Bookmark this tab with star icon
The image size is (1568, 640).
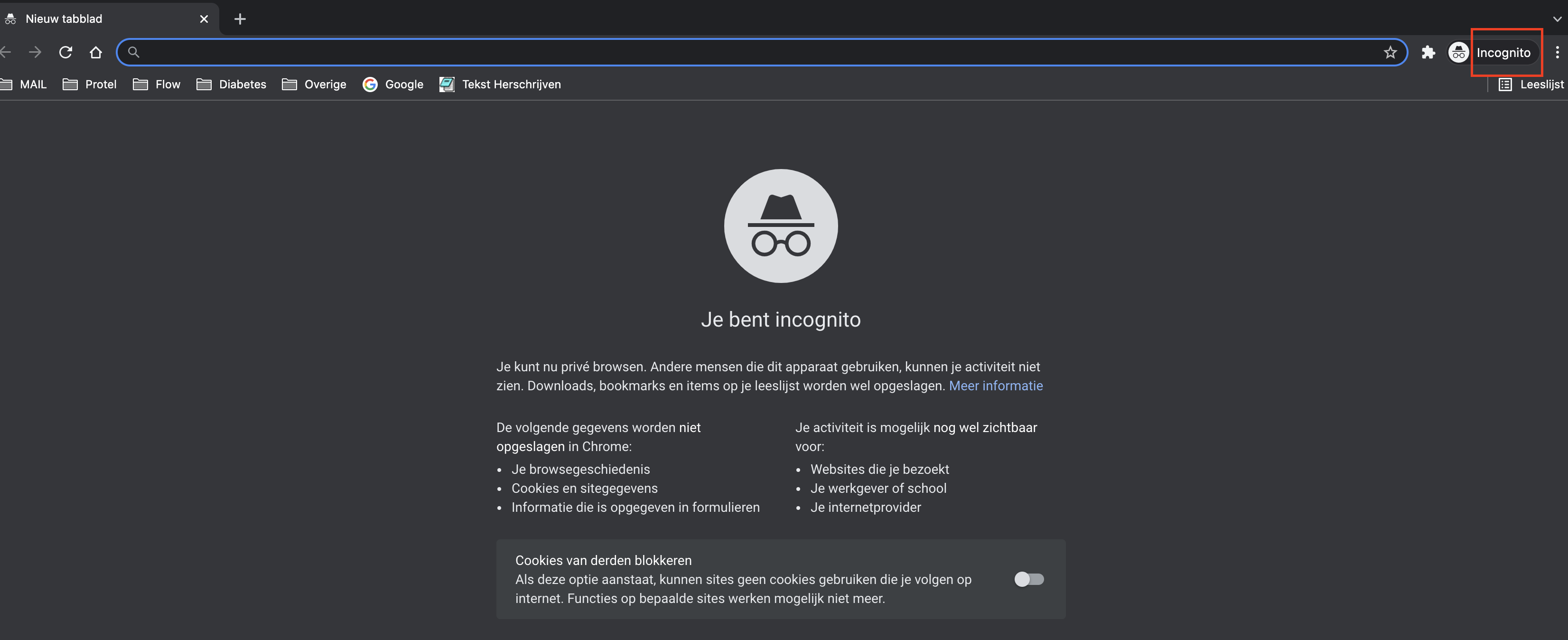(x=1390, y=52)
